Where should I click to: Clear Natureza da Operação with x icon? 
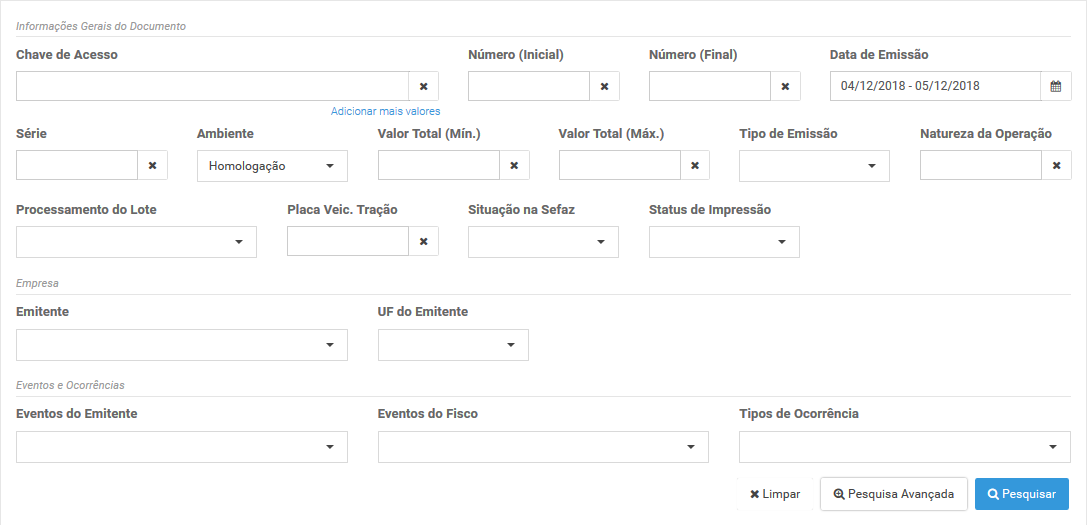coord(1056,166)
